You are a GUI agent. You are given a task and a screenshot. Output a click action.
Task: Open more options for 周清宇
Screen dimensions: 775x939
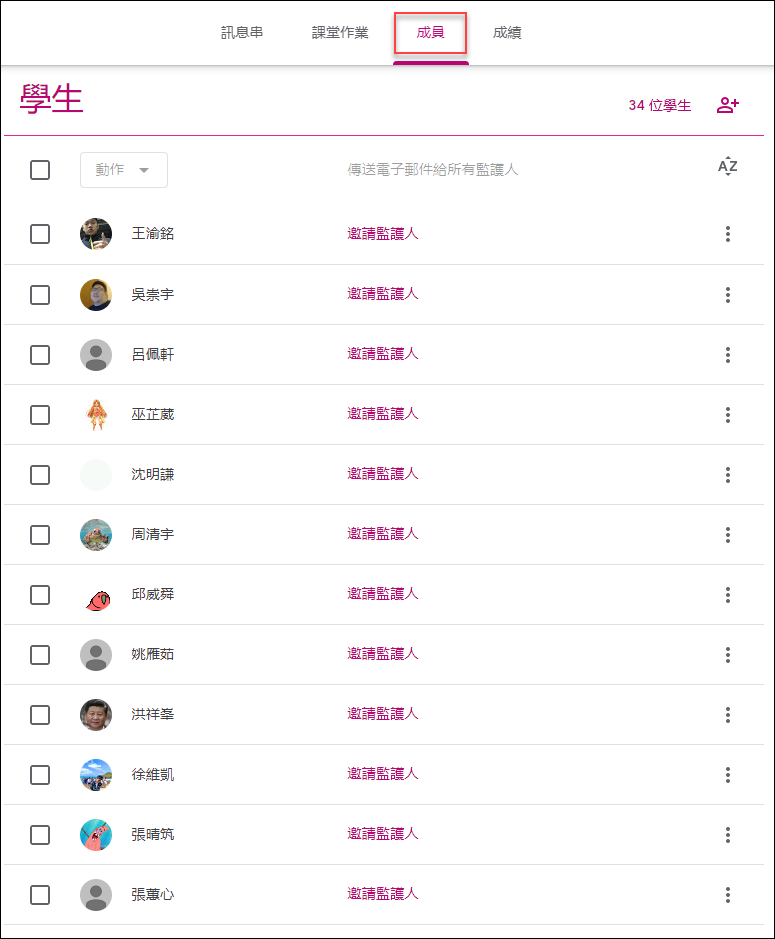click(728, 535)
